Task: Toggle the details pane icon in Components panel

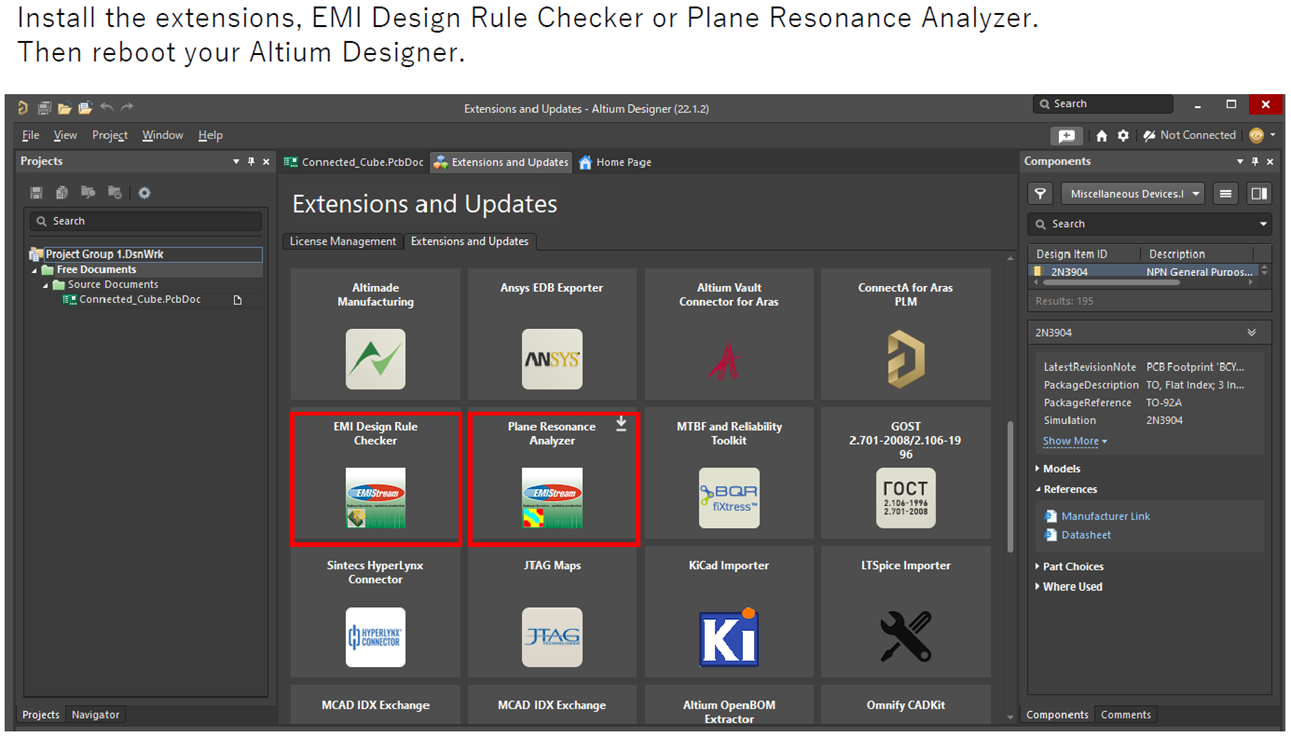Action: pyautogui.click(x=1259, y=194)
